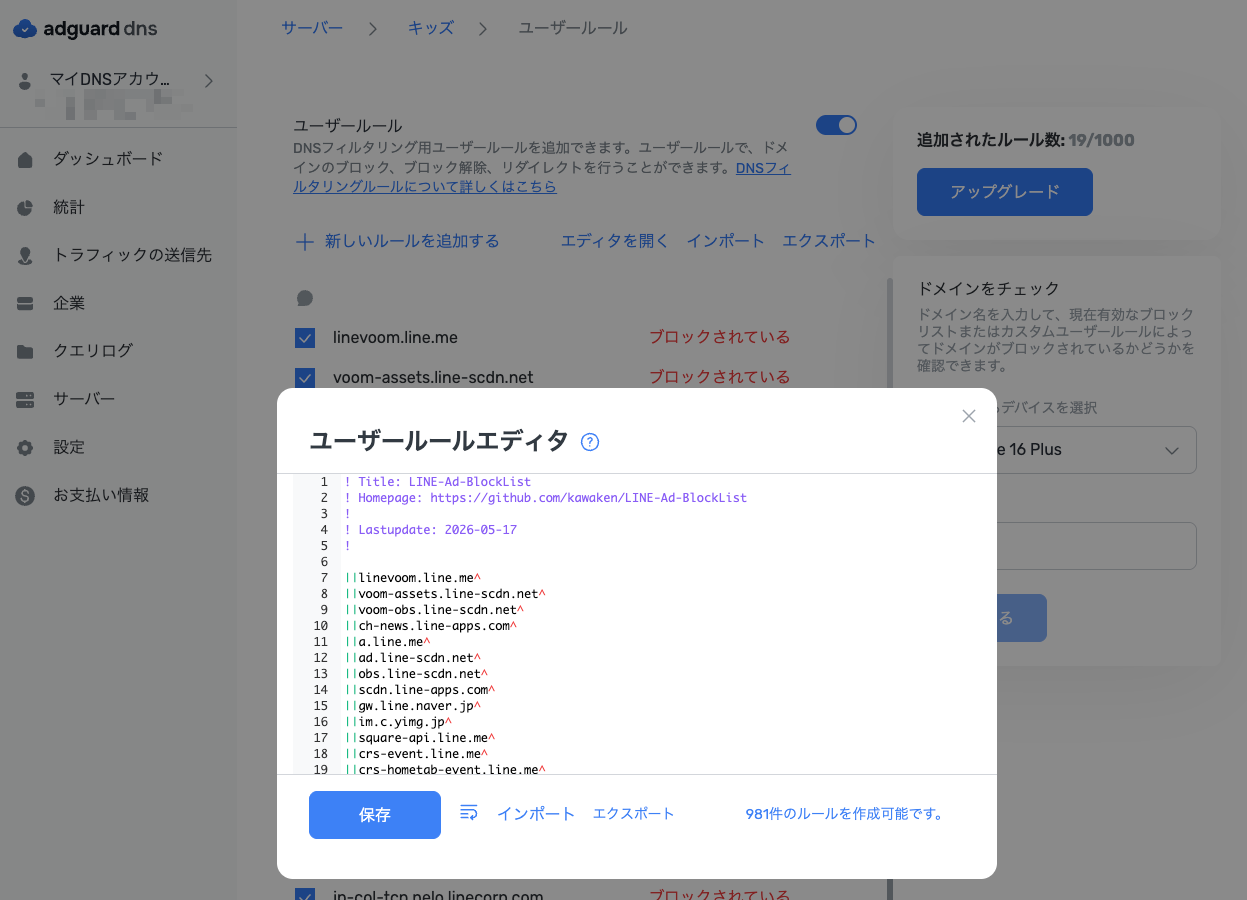Viewport: 1247px width, 900px height.
Task: Click the company icon in sidebar
Action: 26,304
